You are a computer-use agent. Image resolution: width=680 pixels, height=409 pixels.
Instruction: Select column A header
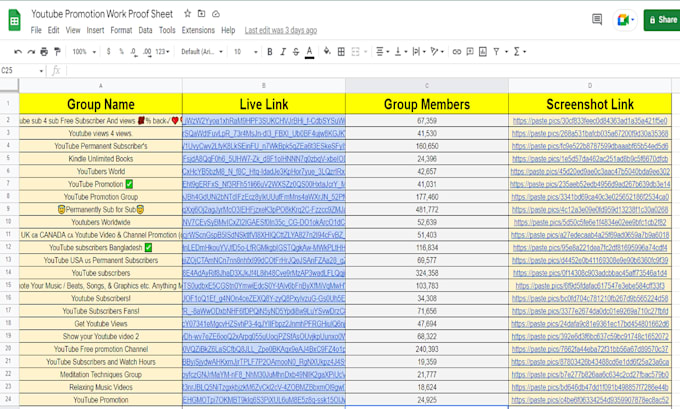pyautogui.click(x=101, y=85)
